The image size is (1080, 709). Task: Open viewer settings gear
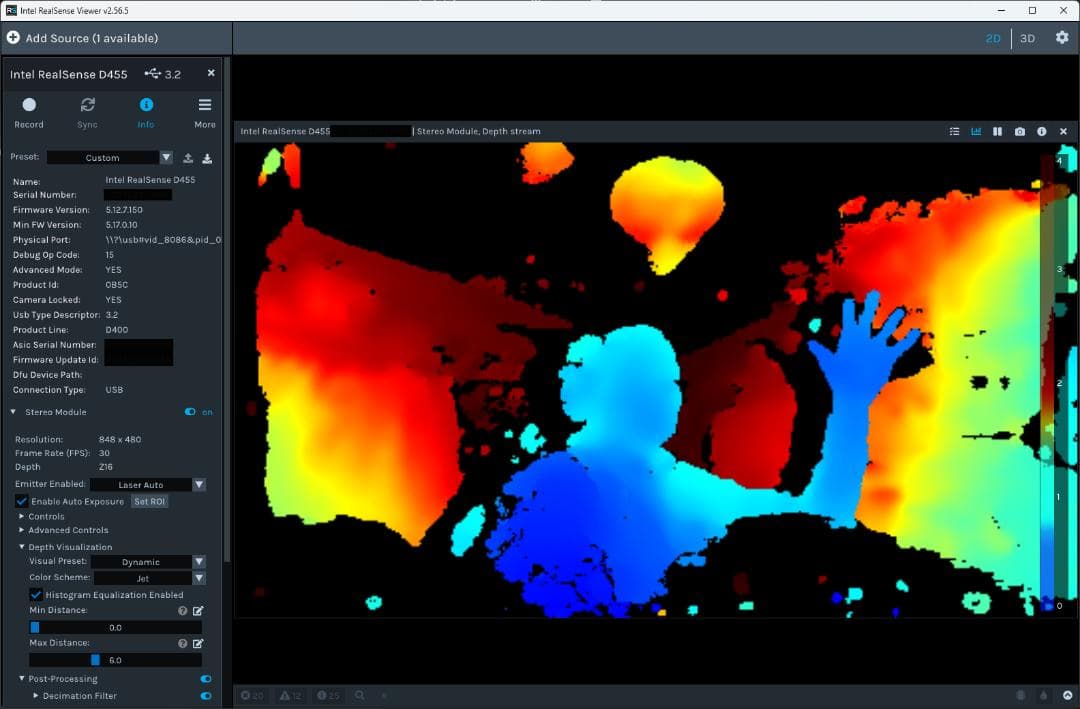pos(1062,38)
